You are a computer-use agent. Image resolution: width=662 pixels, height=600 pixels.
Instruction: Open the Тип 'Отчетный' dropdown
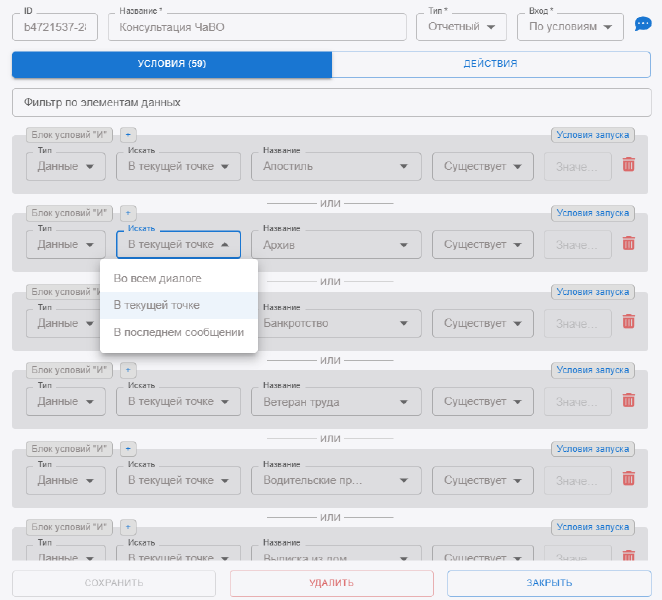[x=461, y=27]
